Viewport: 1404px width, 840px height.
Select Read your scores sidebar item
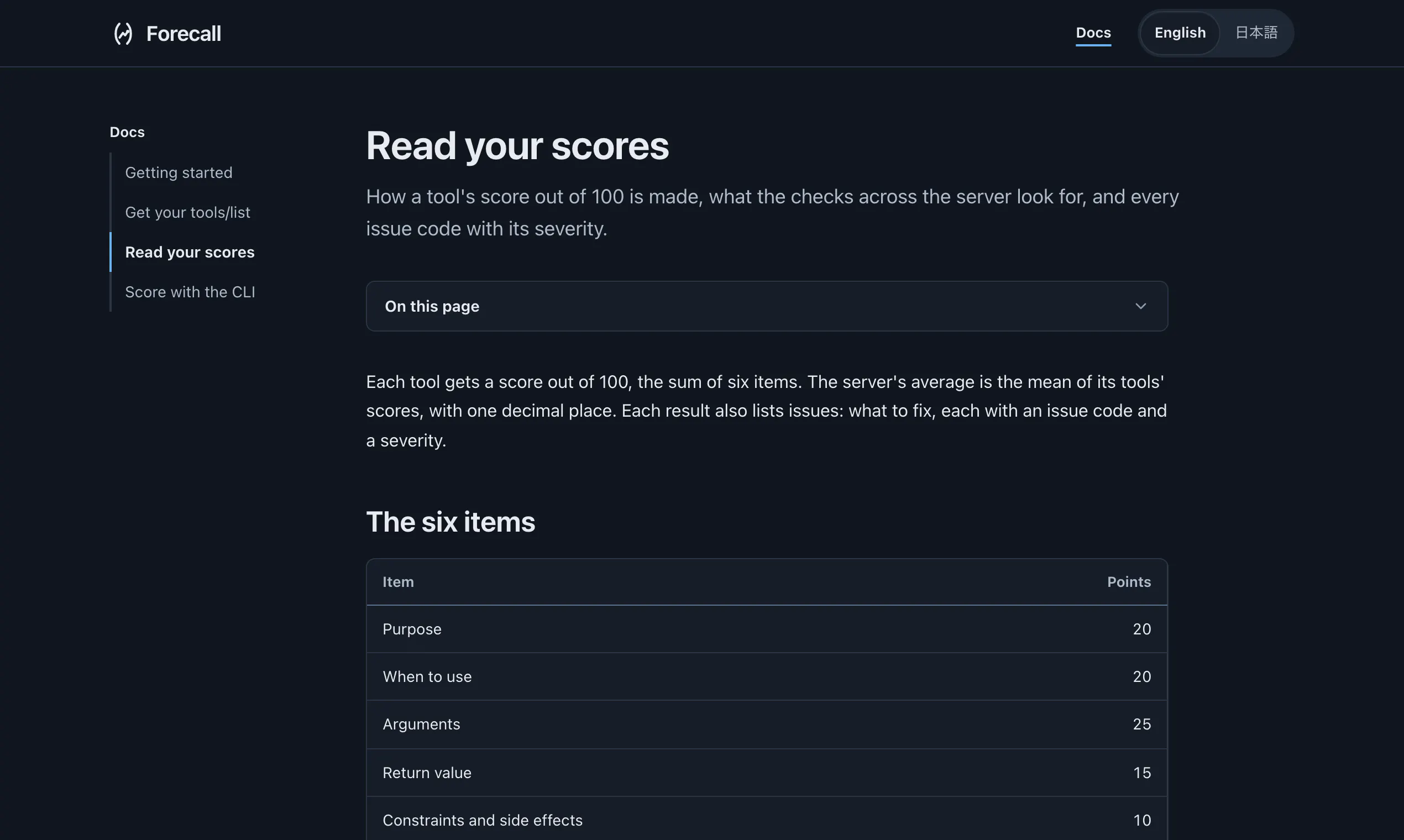[x=190, y=252]
